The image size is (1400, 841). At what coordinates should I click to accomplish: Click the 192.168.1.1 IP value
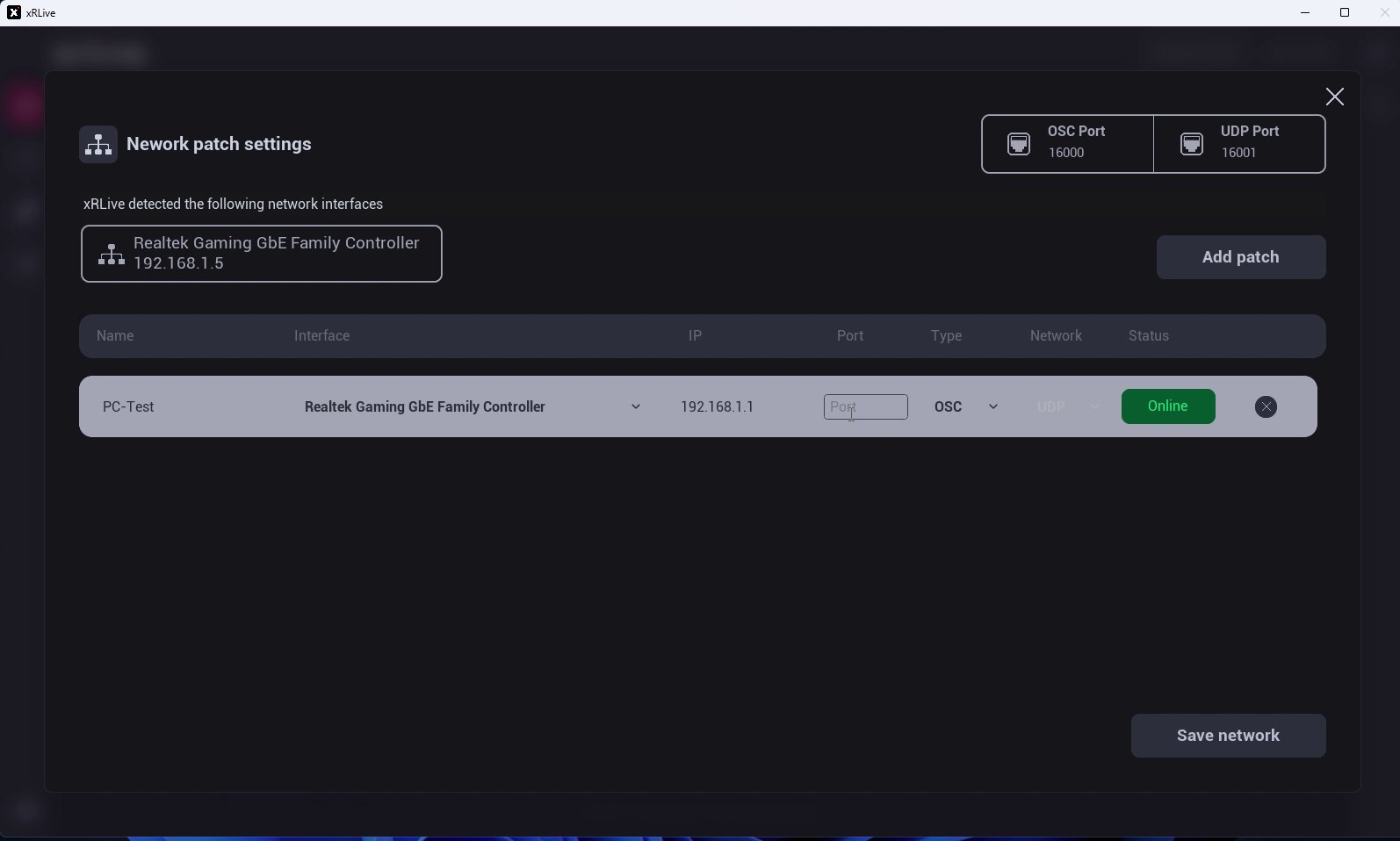[x=717, y=406]
